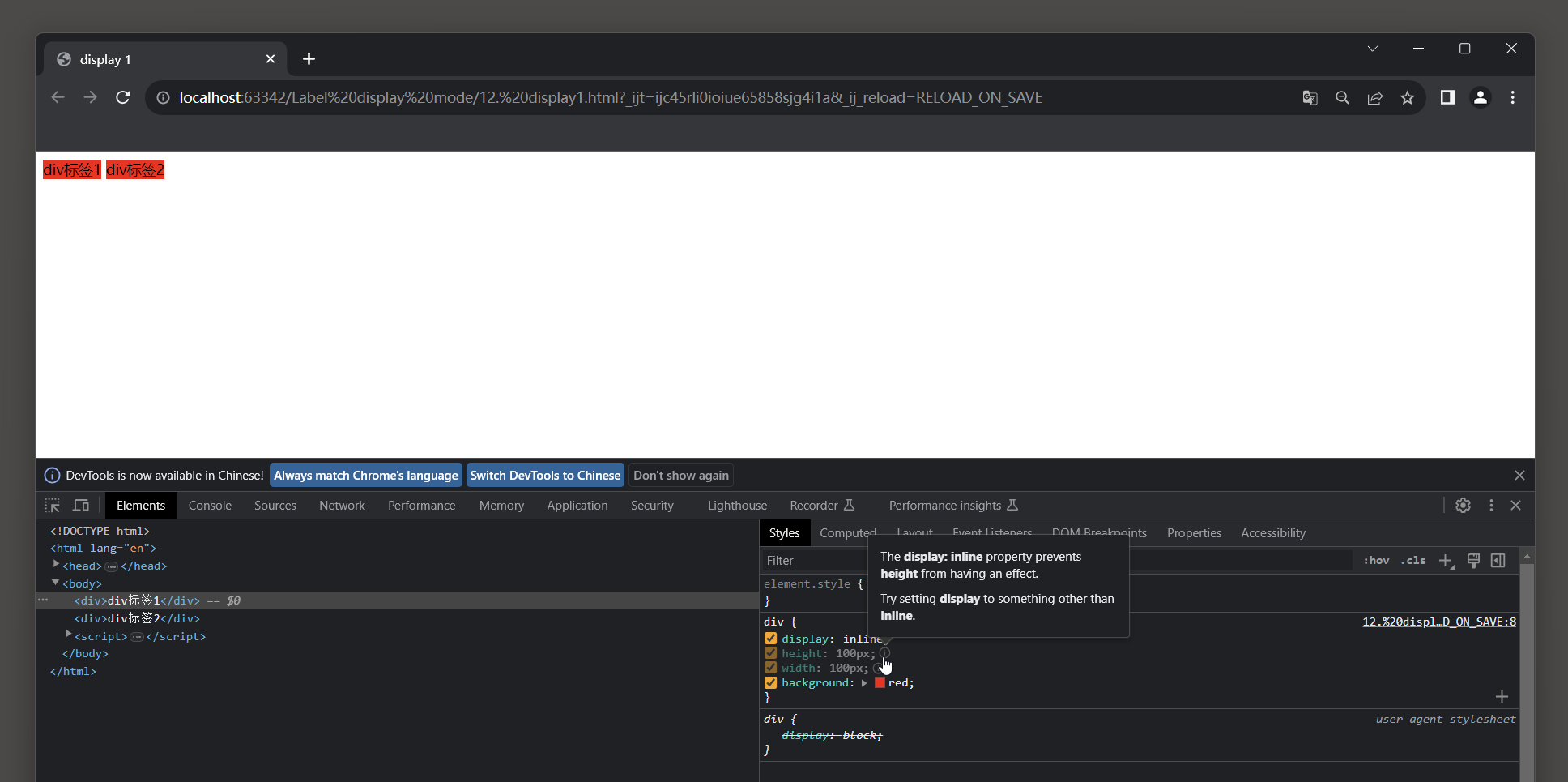
Task: Open the Performance tab
Action: 422,506
